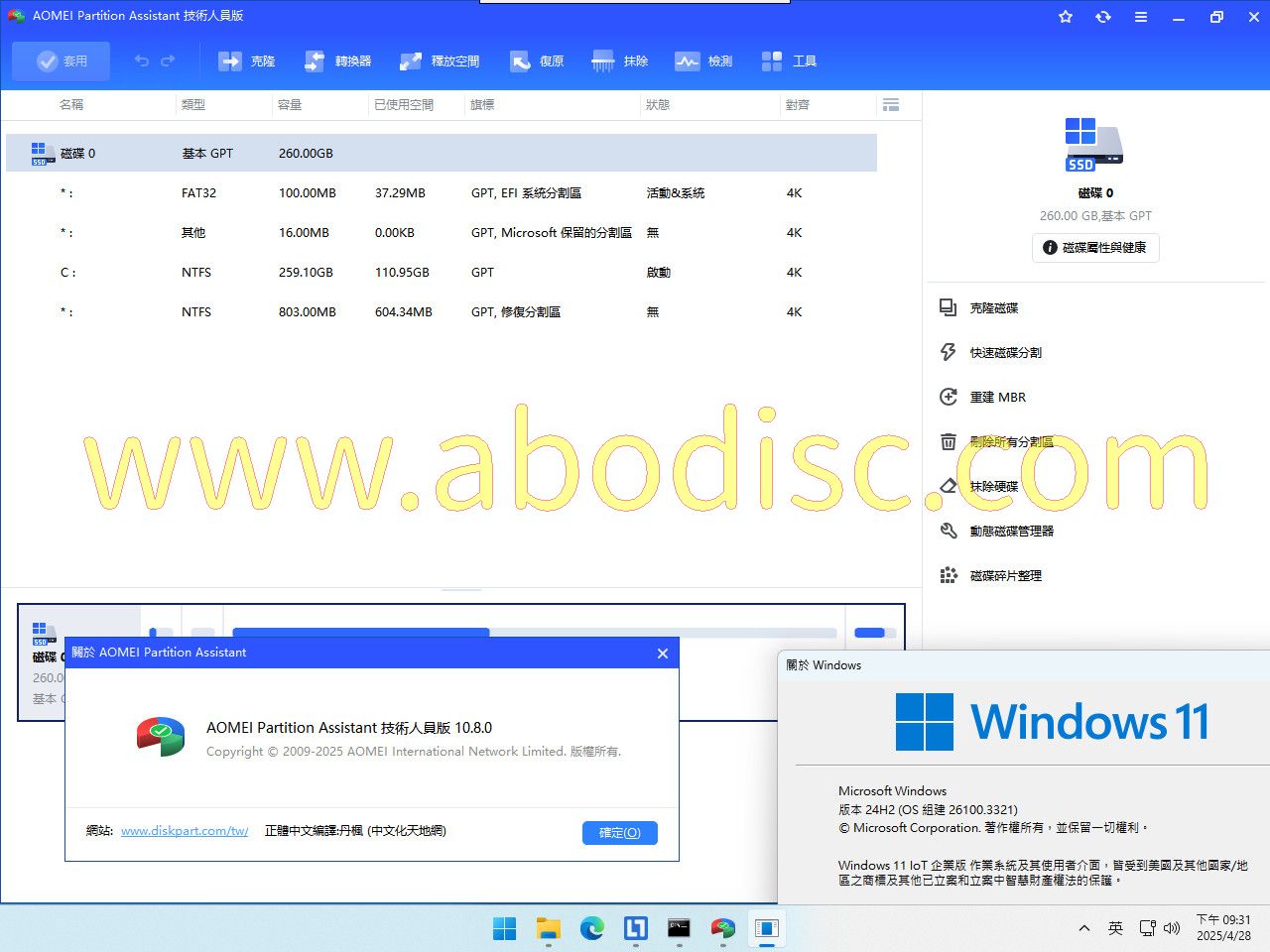Open the www.diskpart.com/tw/ link
Screen dimensions: 1270x952
click(185, 831)
